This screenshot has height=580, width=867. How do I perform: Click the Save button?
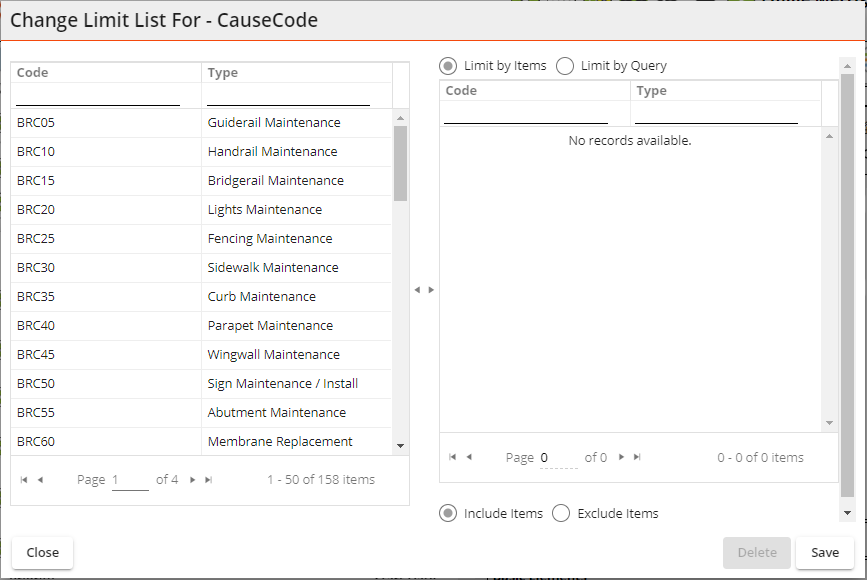pos(825,552)
